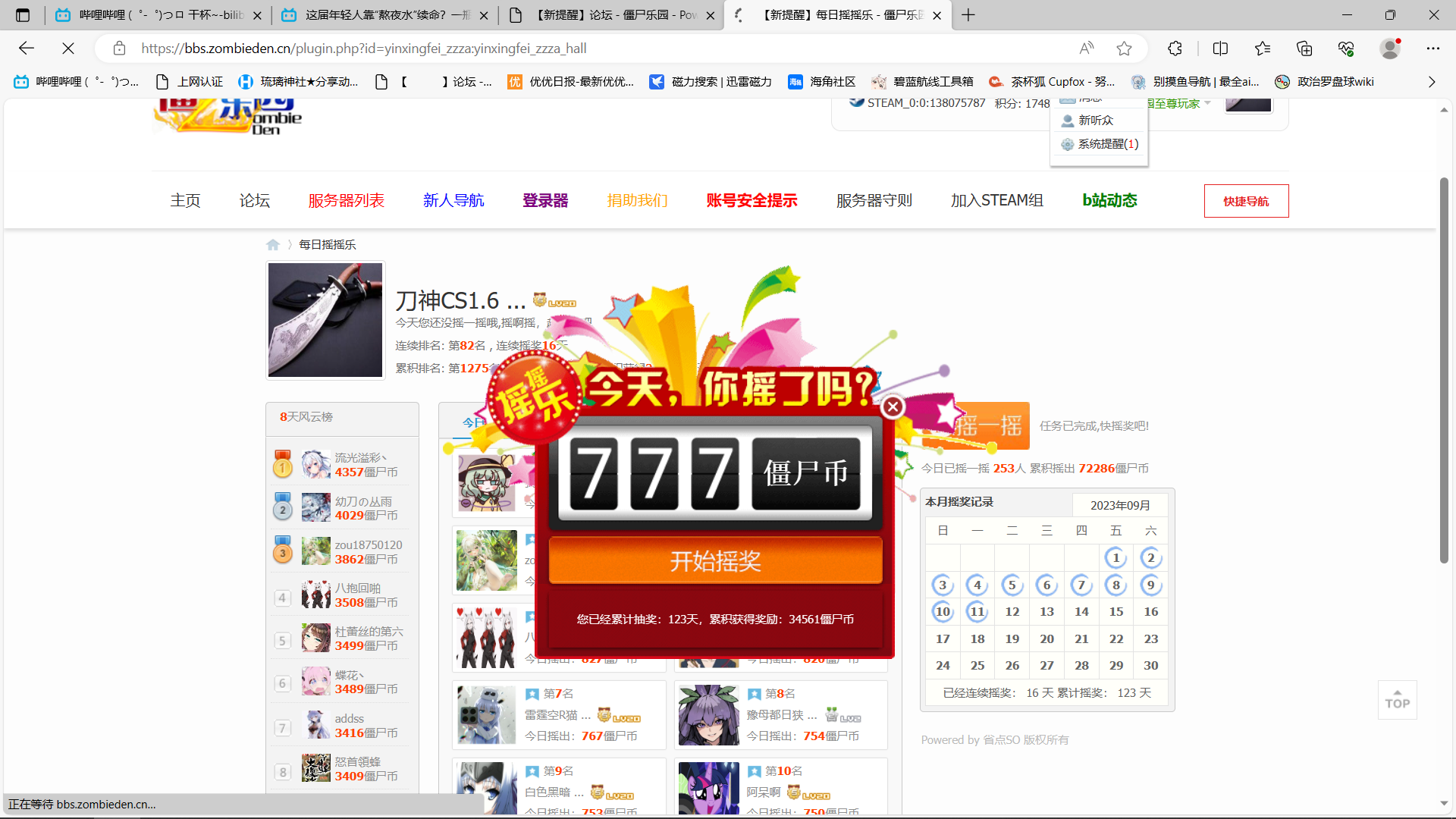Open 捐助我们 navigation item
Viewport: 1456px width, 819px height.
tap(638, 200)
